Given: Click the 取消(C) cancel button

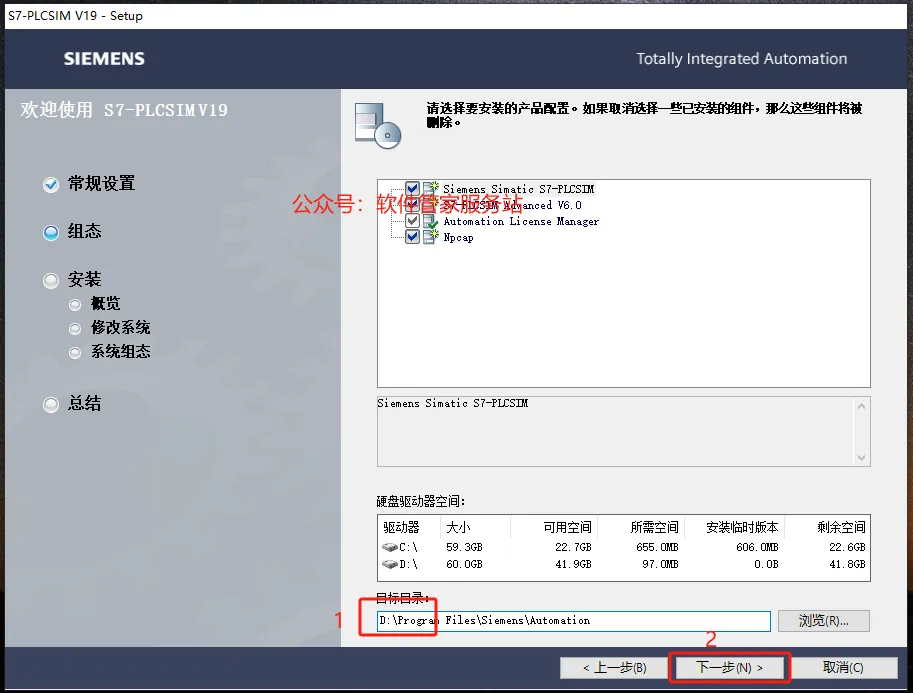Looking at the screenshot, I should (x=843, y=667).
